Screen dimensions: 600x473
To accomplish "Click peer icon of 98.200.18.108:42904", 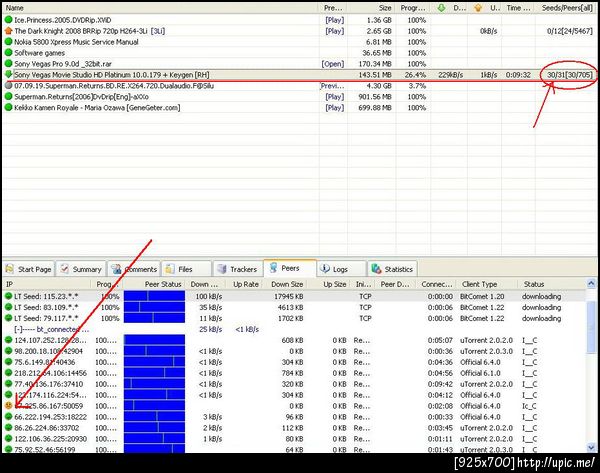I will 8,351.
